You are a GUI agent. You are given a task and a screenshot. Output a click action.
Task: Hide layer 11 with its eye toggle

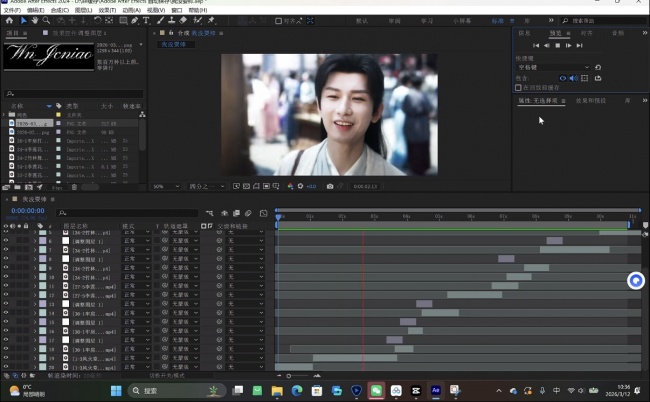[x=6, y=286]
